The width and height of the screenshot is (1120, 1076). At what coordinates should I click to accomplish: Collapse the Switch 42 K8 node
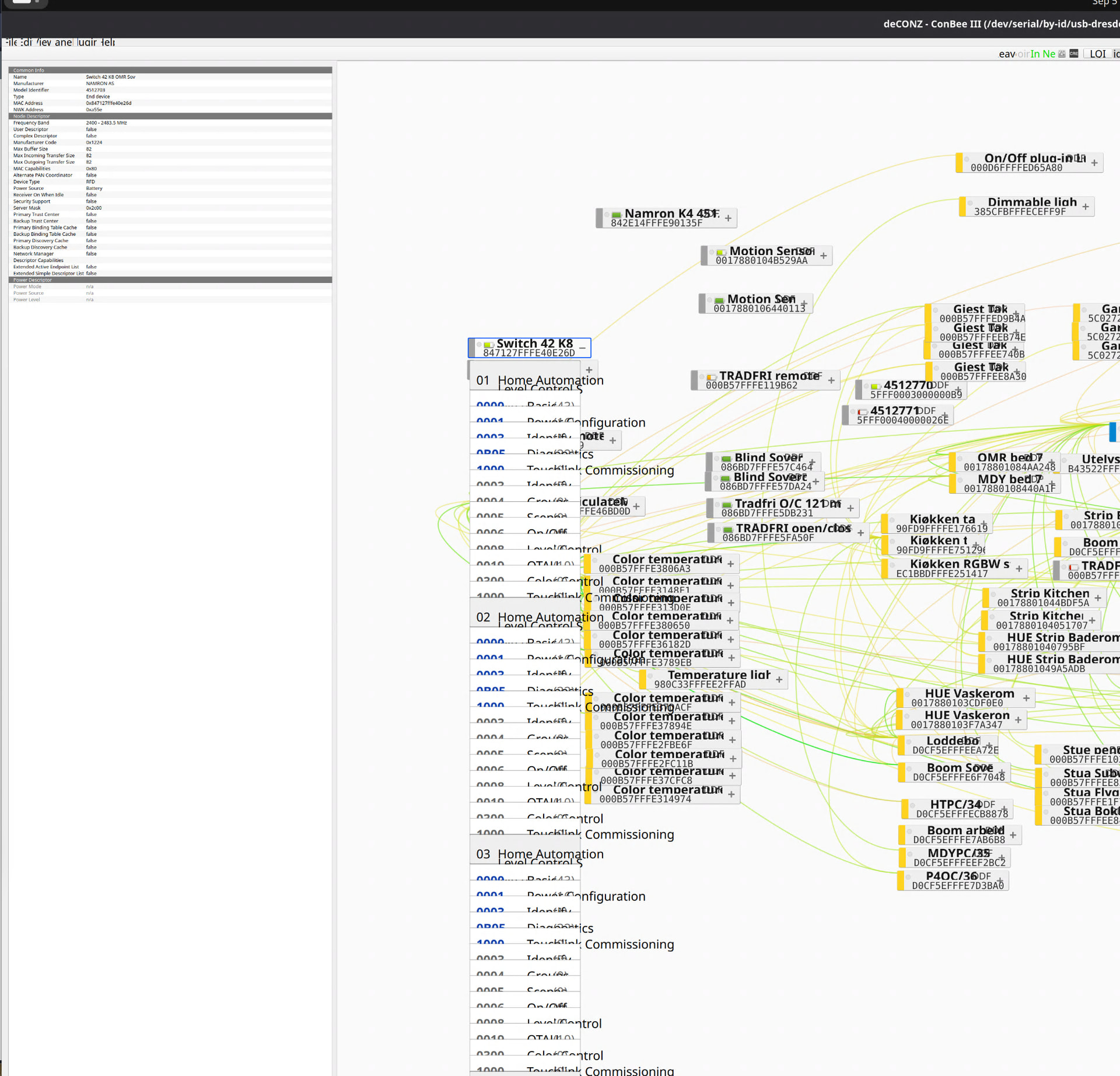pos(582,348)
